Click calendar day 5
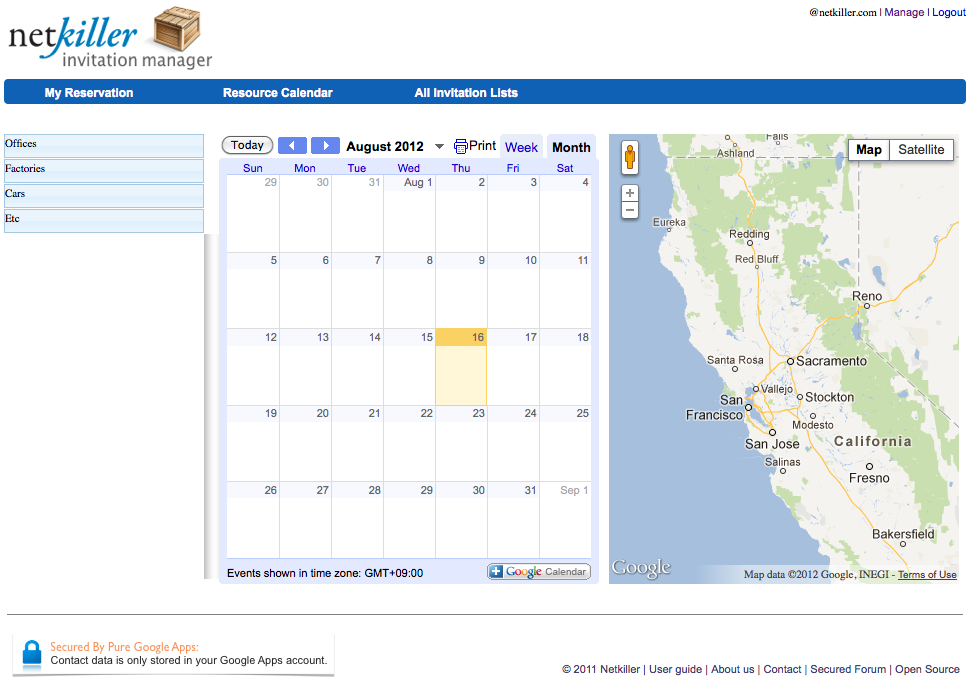 click(253, 291)
